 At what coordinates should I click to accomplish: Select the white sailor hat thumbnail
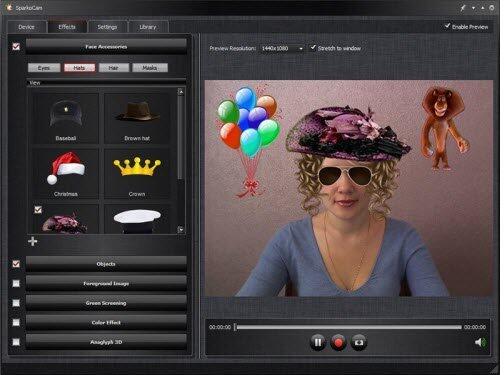tap(137, 219)
